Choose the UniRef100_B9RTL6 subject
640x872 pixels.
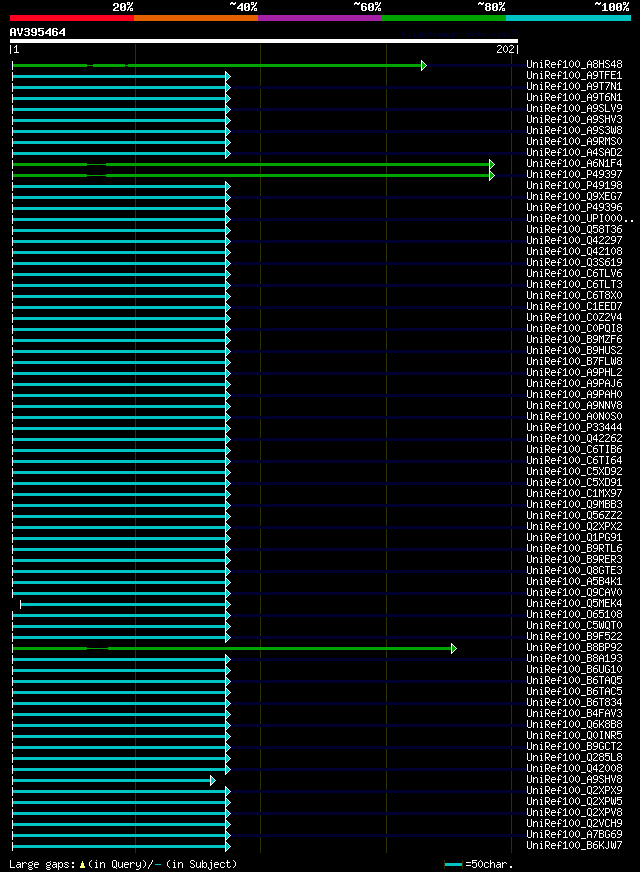coord(574,549)
